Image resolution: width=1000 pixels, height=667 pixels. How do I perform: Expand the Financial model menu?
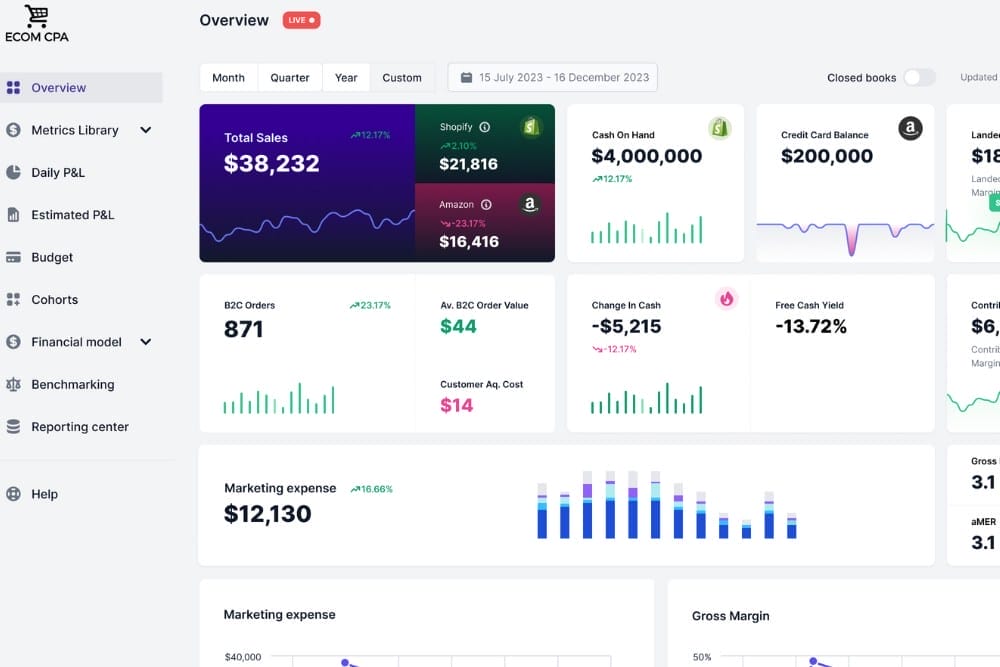pos(146,342)
